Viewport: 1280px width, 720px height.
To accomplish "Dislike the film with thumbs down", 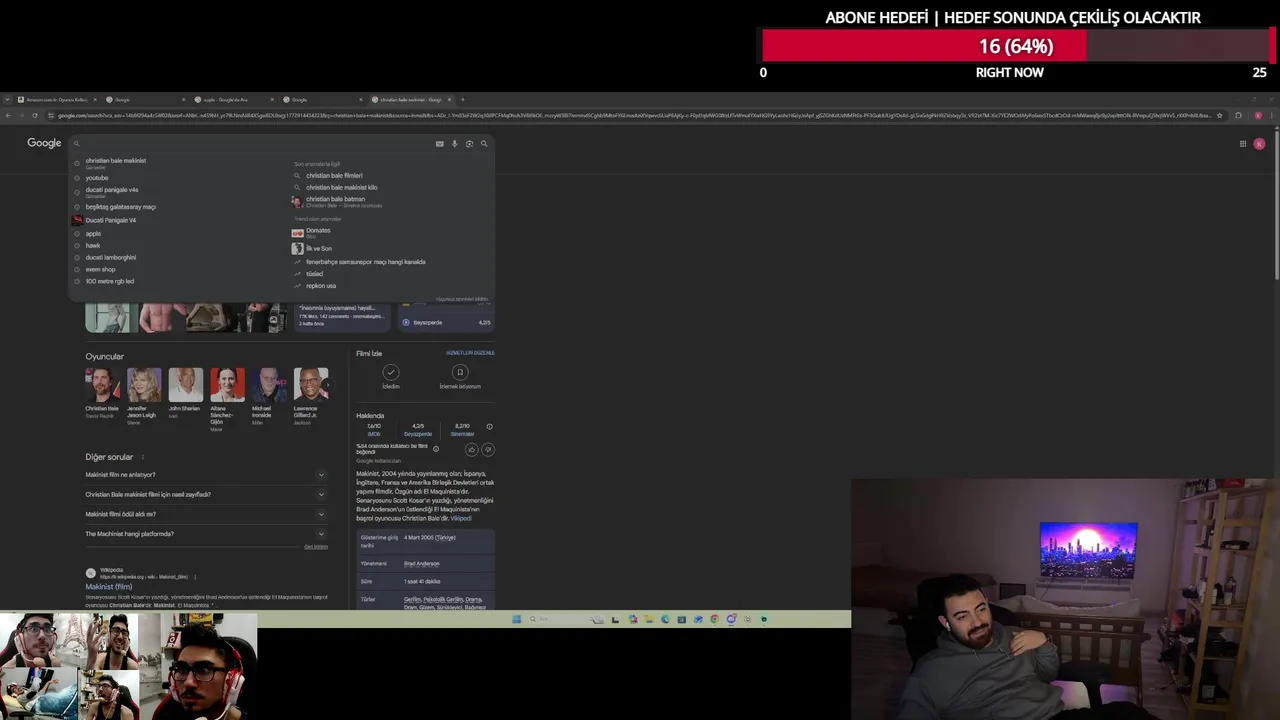I will point(488,450).
